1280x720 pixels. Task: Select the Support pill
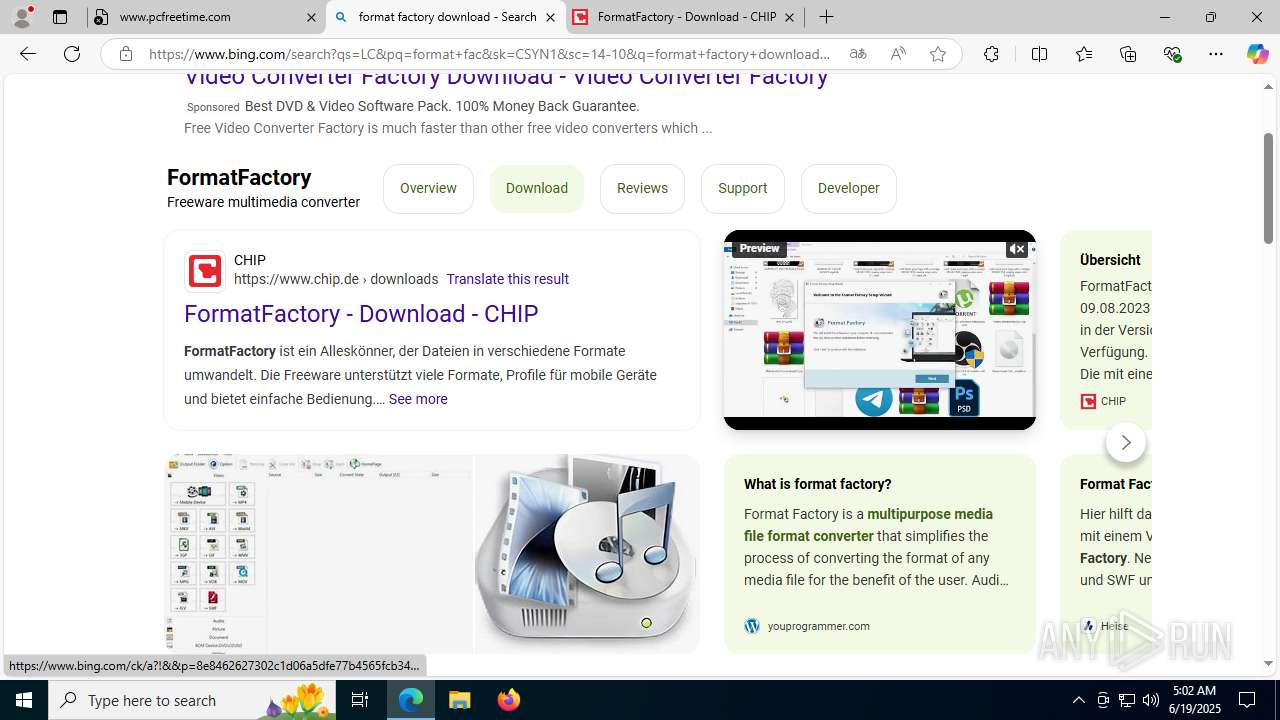coord(743,188)
